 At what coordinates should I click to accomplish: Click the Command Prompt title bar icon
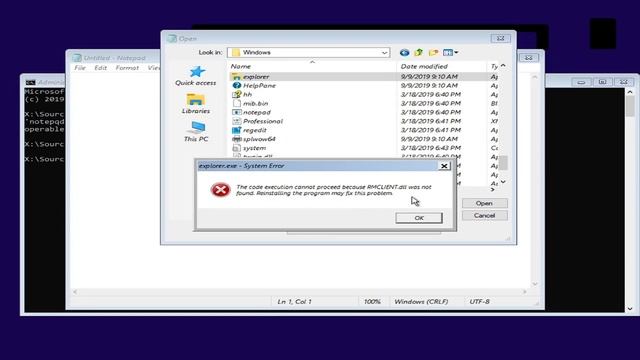click(x=31, y=82)
